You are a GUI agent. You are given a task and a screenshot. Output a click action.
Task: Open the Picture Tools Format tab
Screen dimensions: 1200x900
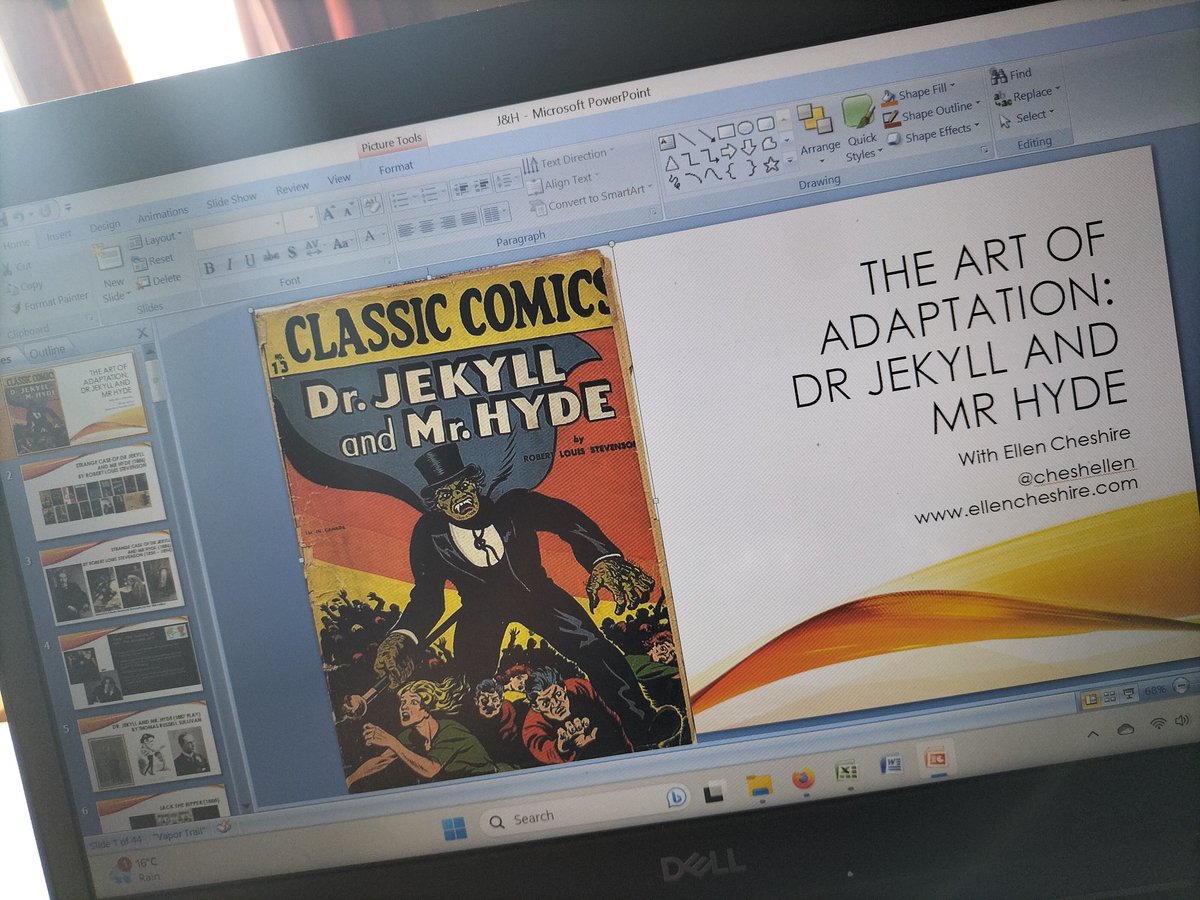point(395,168)
